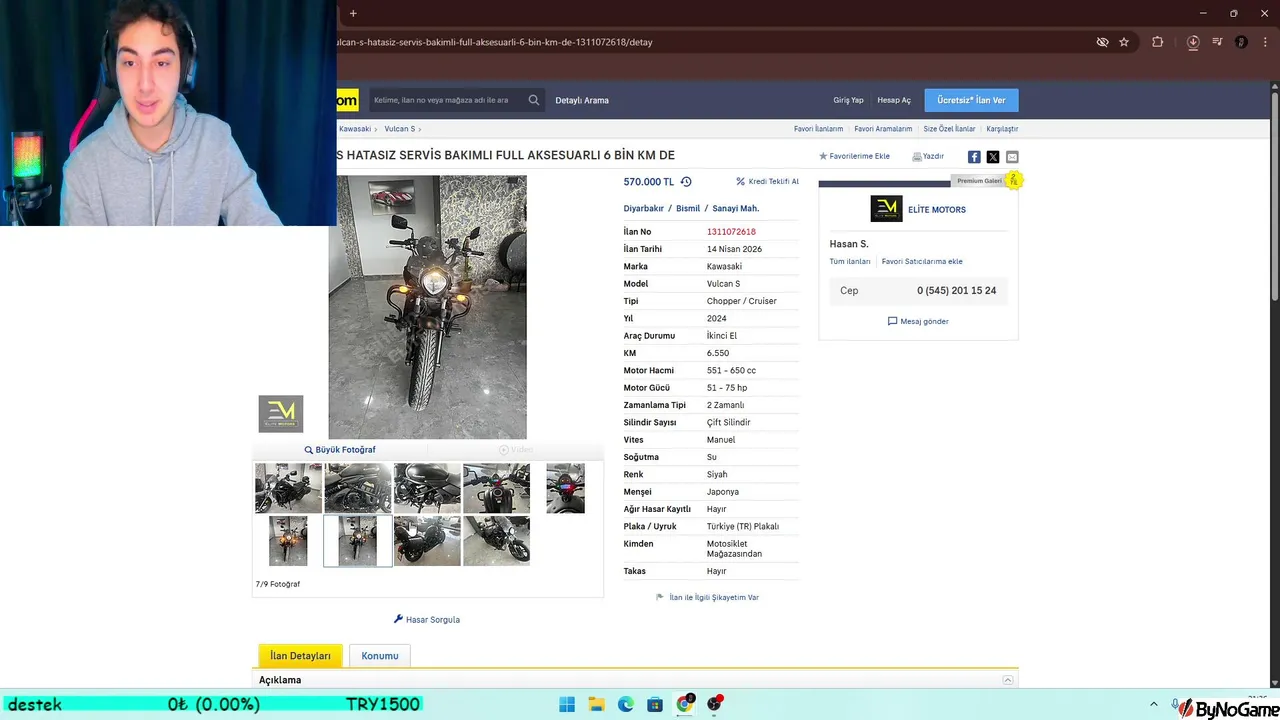Select last thumbnail in bottom row
The width and height of the screenshot is (1280, 720).
[497, 541]
